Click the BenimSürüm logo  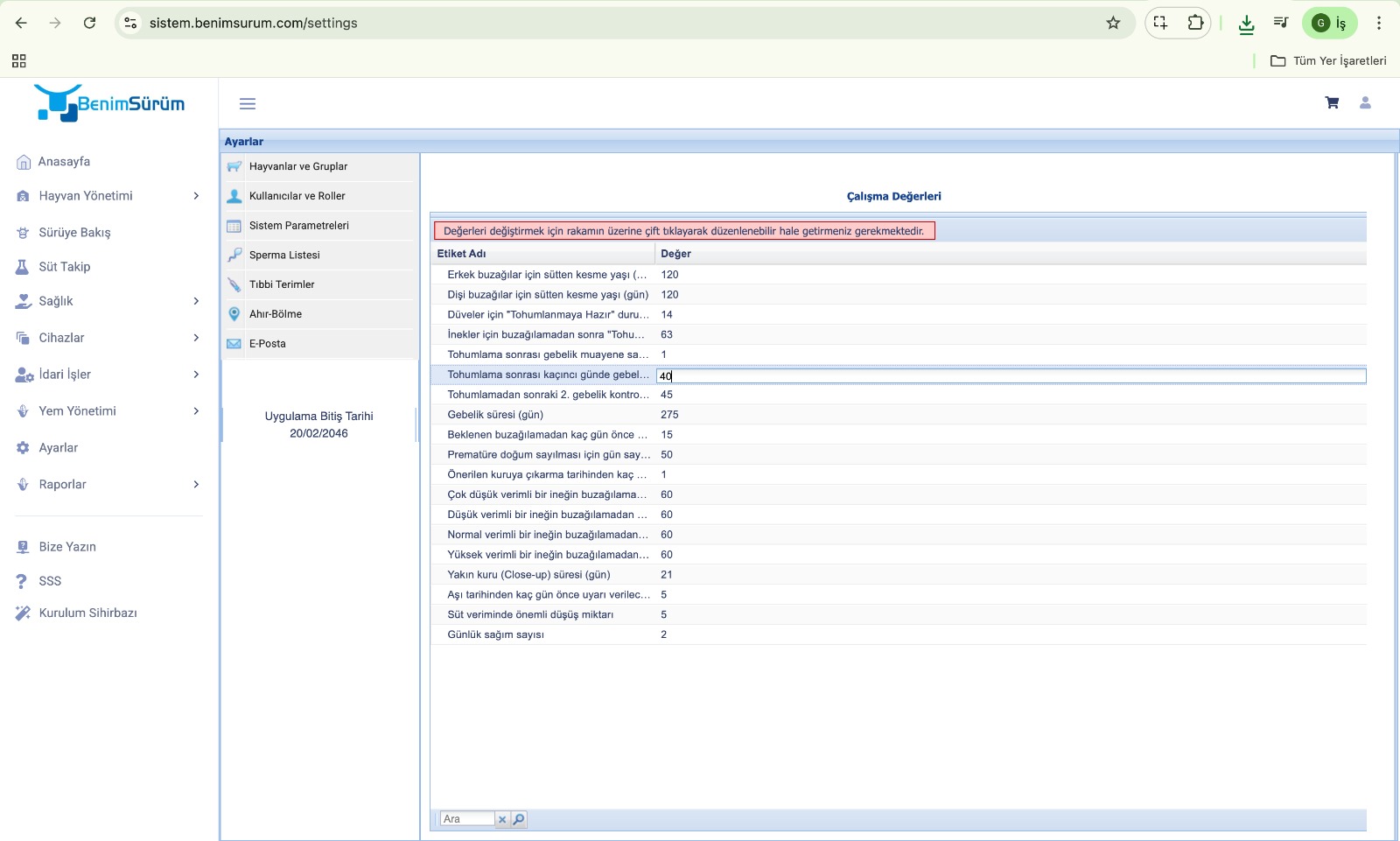[x=109, y=103]
